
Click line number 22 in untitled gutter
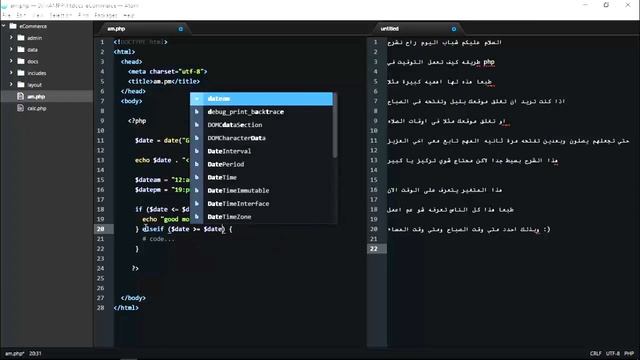[374, 249]
